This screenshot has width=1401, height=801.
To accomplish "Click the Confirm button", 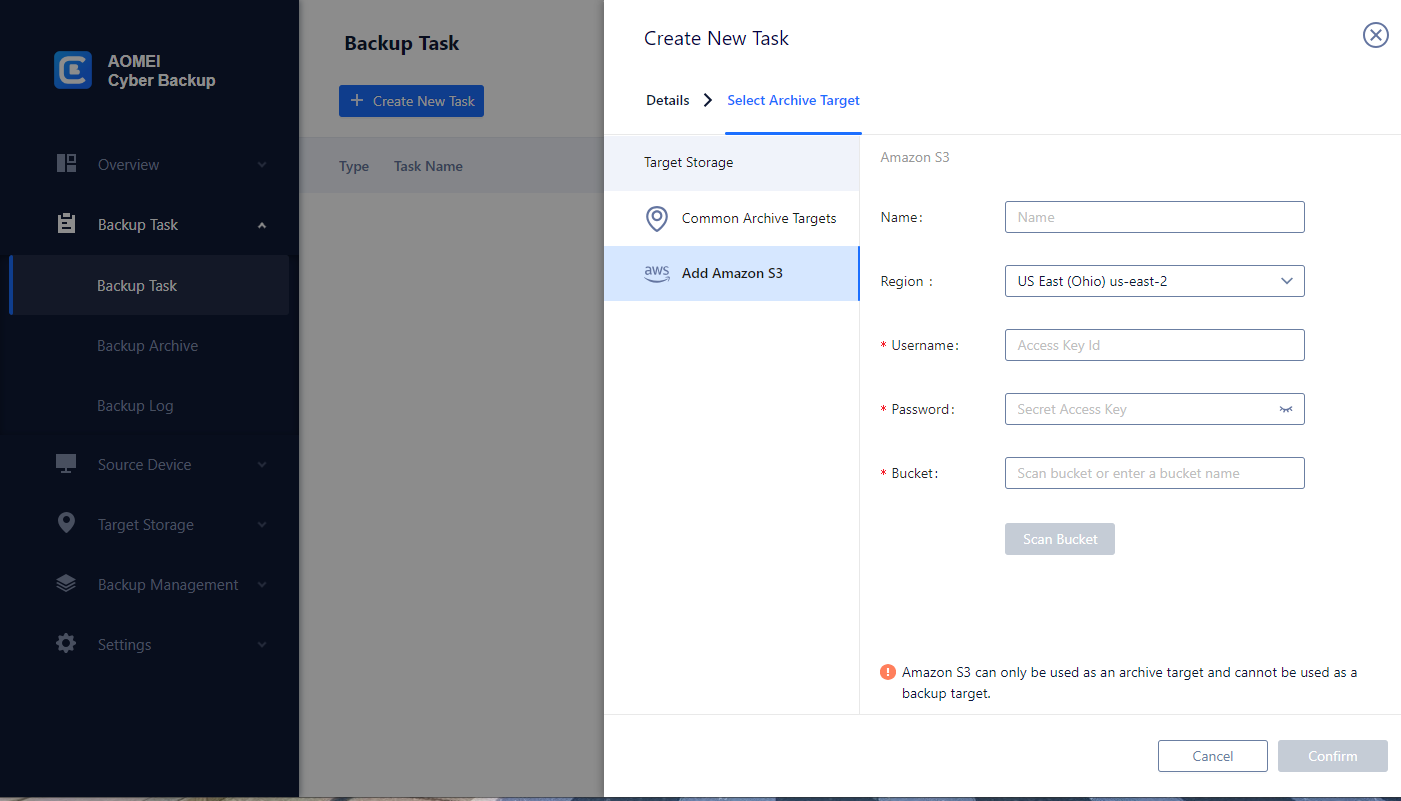I will pos(1333,756).
